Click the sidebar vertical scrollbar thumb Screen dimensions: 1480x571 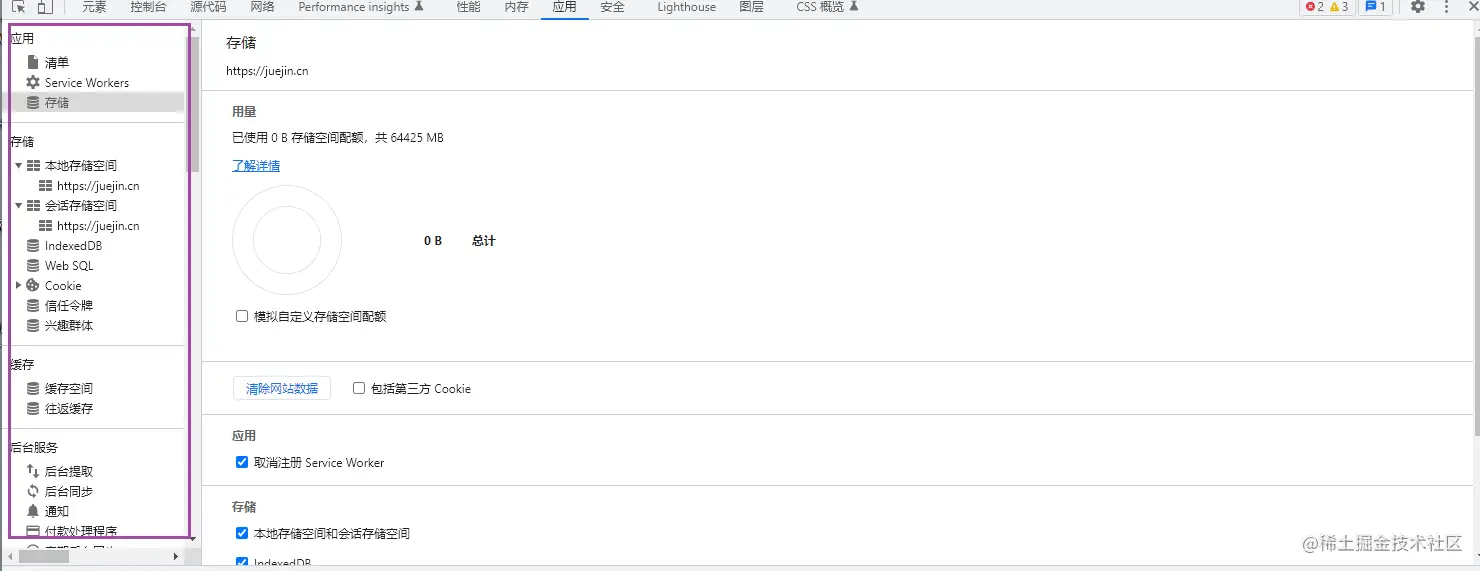(x=194, y=106)
